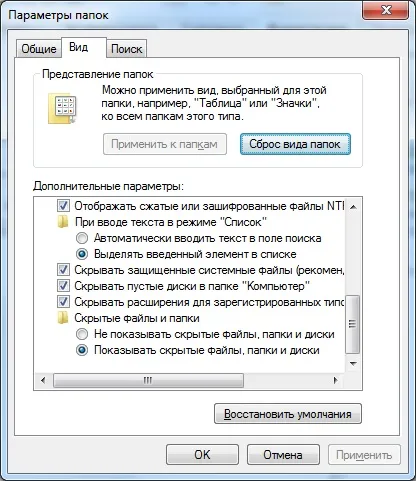This screenshot has width=417, height=481.
Task: Click the vertical scrollbar up arrow
Action: click(353, 207)
